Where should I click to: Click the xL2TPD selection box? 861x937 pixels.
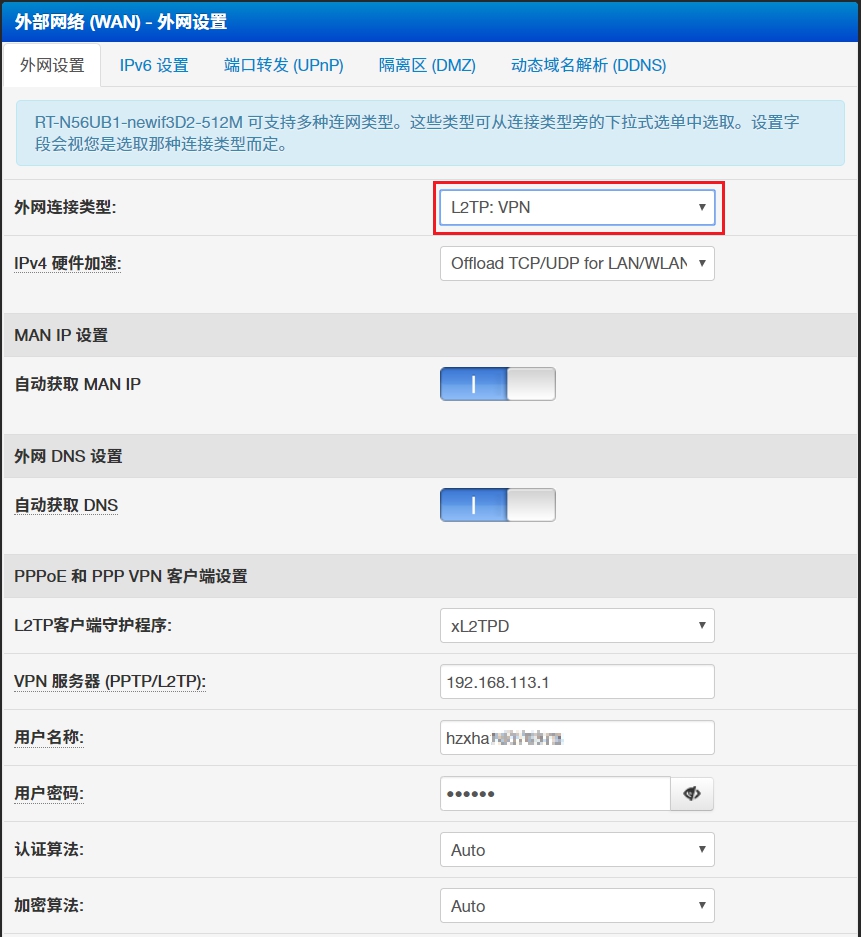coord(577,625)
